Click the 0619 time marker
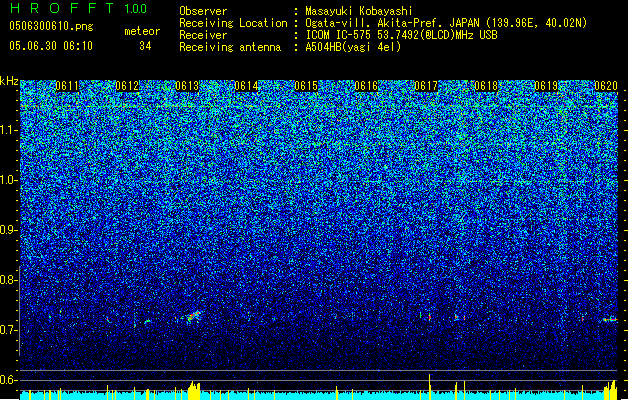The image size is (629, 400). (x=546, y=86)
